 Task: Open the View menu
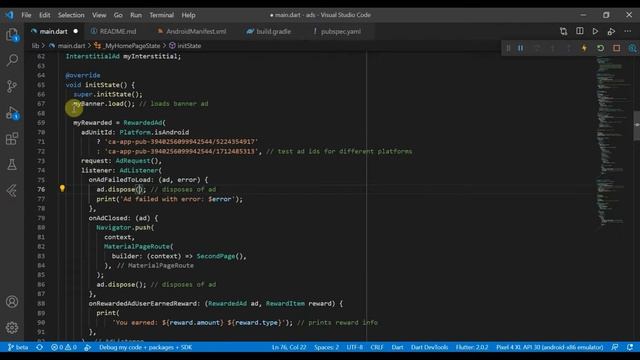pos(99,15)
